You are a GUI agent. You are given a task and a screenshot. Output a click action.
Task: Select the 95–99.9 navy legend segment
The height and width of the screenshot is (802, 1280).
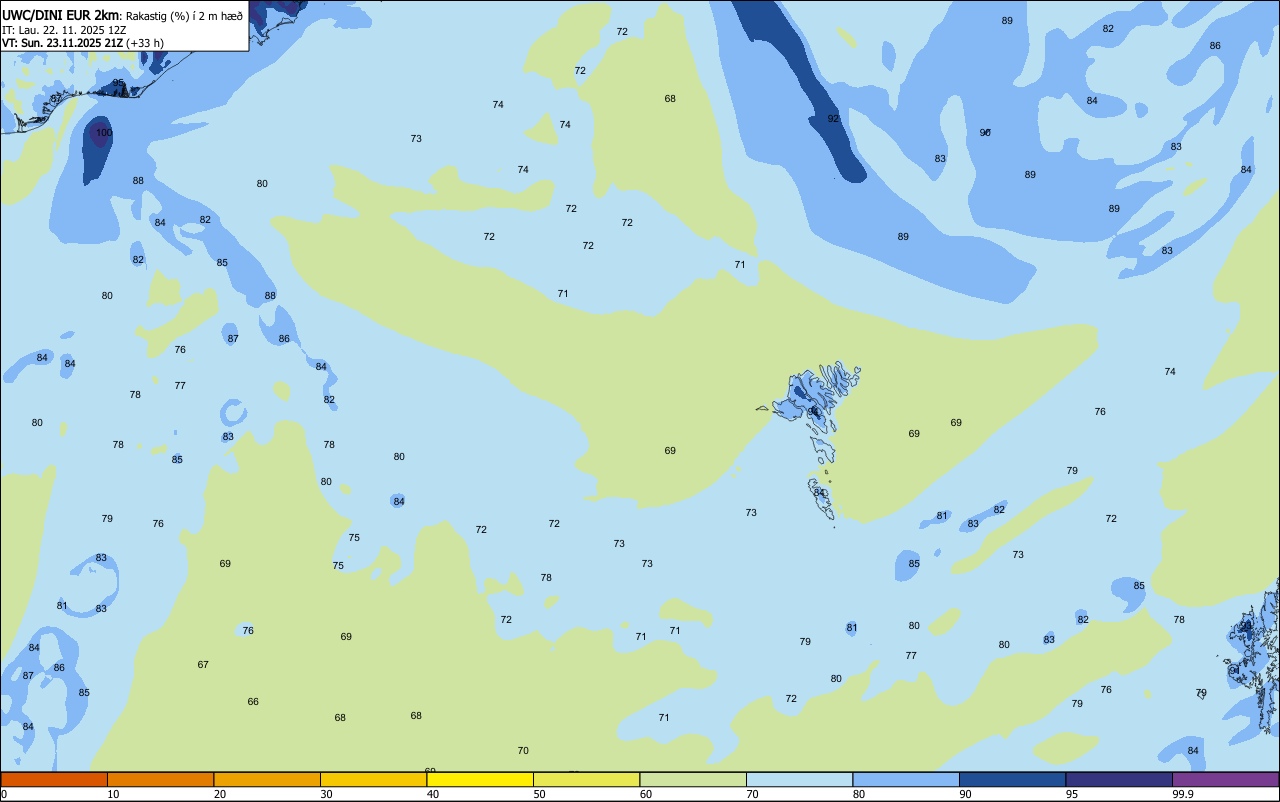pos(1119,779)
